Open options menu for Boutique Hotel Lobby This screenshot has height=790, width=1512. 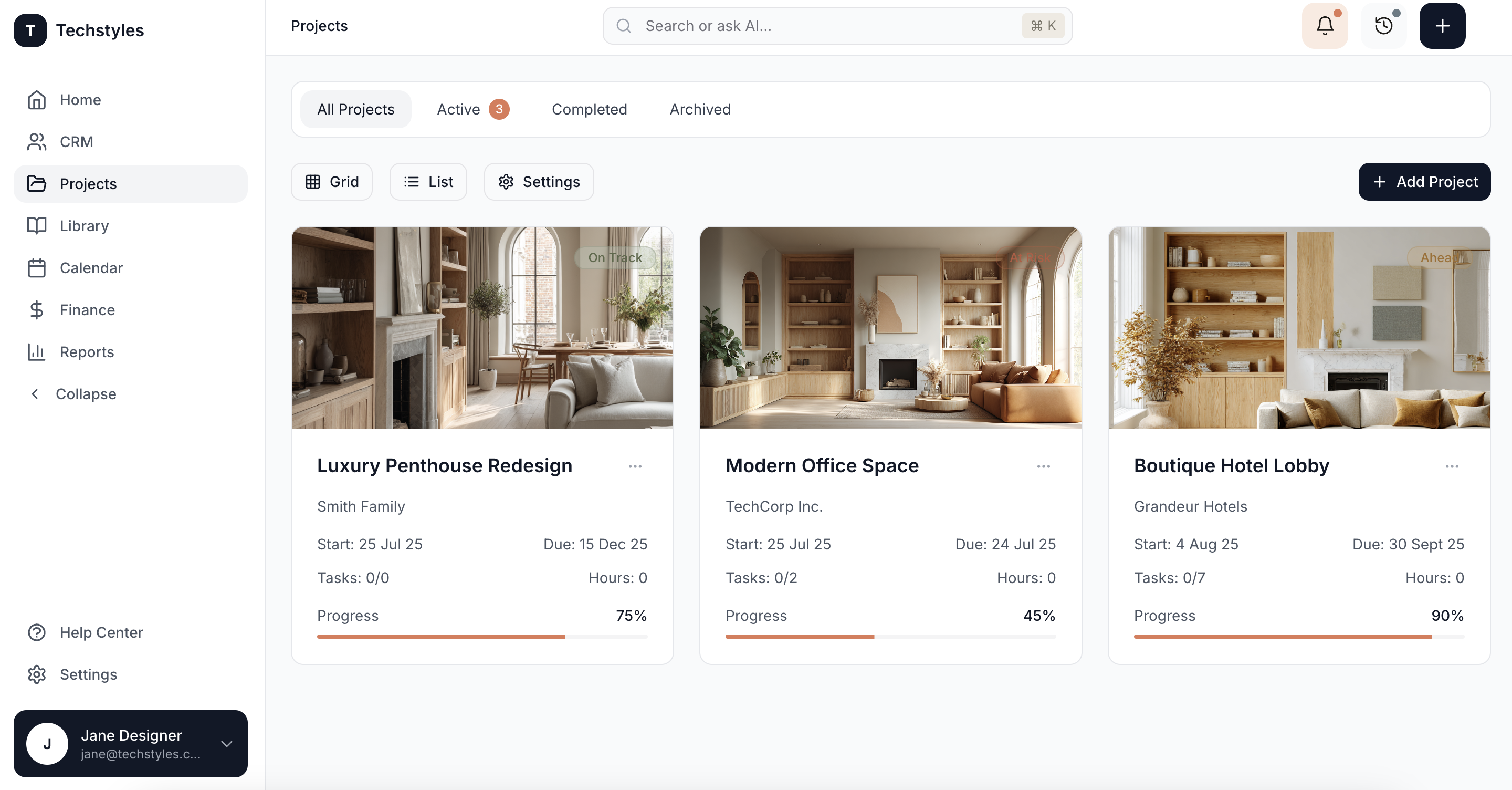click(1452, 466)
